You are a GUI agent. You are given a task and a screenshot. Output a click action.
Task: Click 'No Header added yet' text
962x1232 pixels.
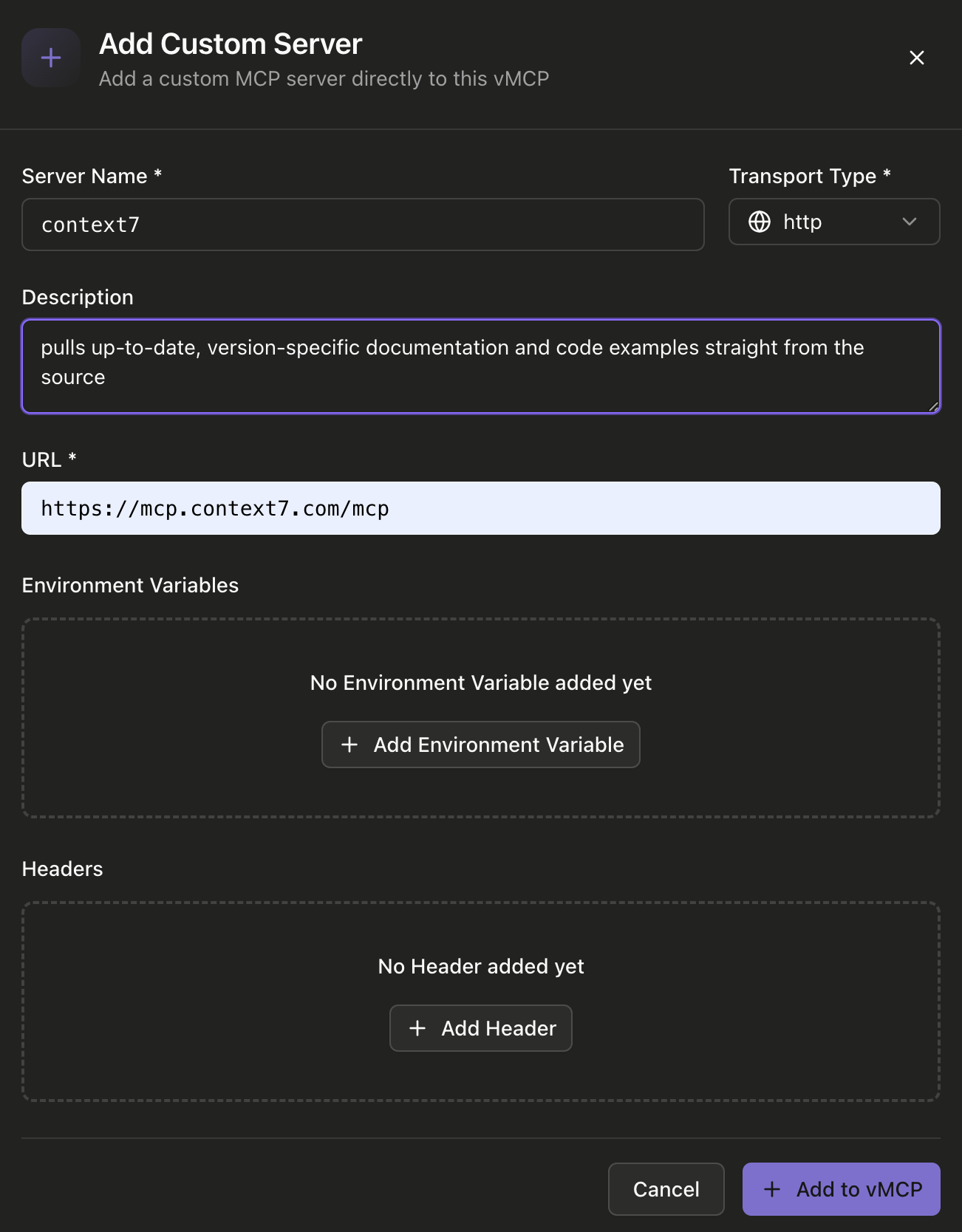(x=481, y=966)
